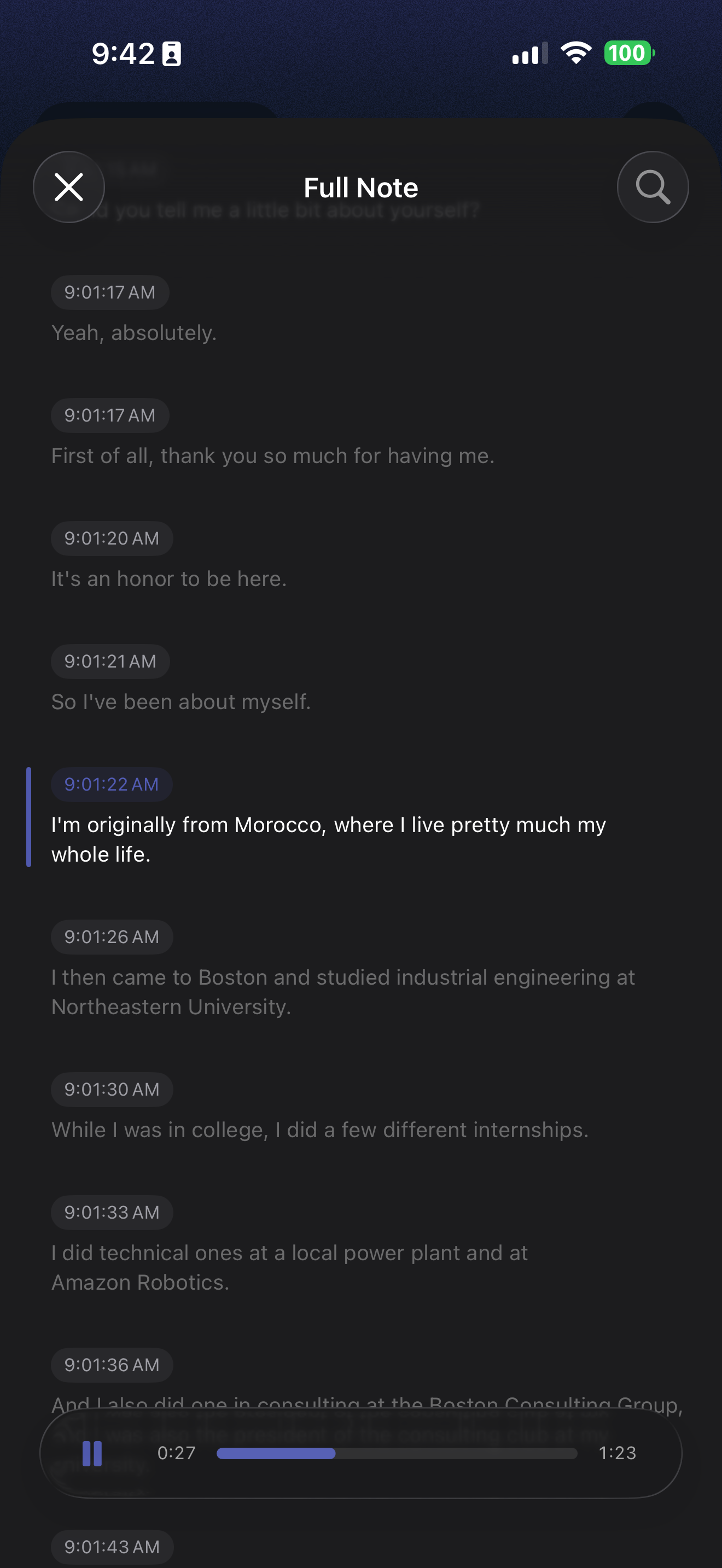Screen dimensions: 722x1568
Task: Tap the Amazon Robotics transcript line
Action: click(x=289, y=1267)
